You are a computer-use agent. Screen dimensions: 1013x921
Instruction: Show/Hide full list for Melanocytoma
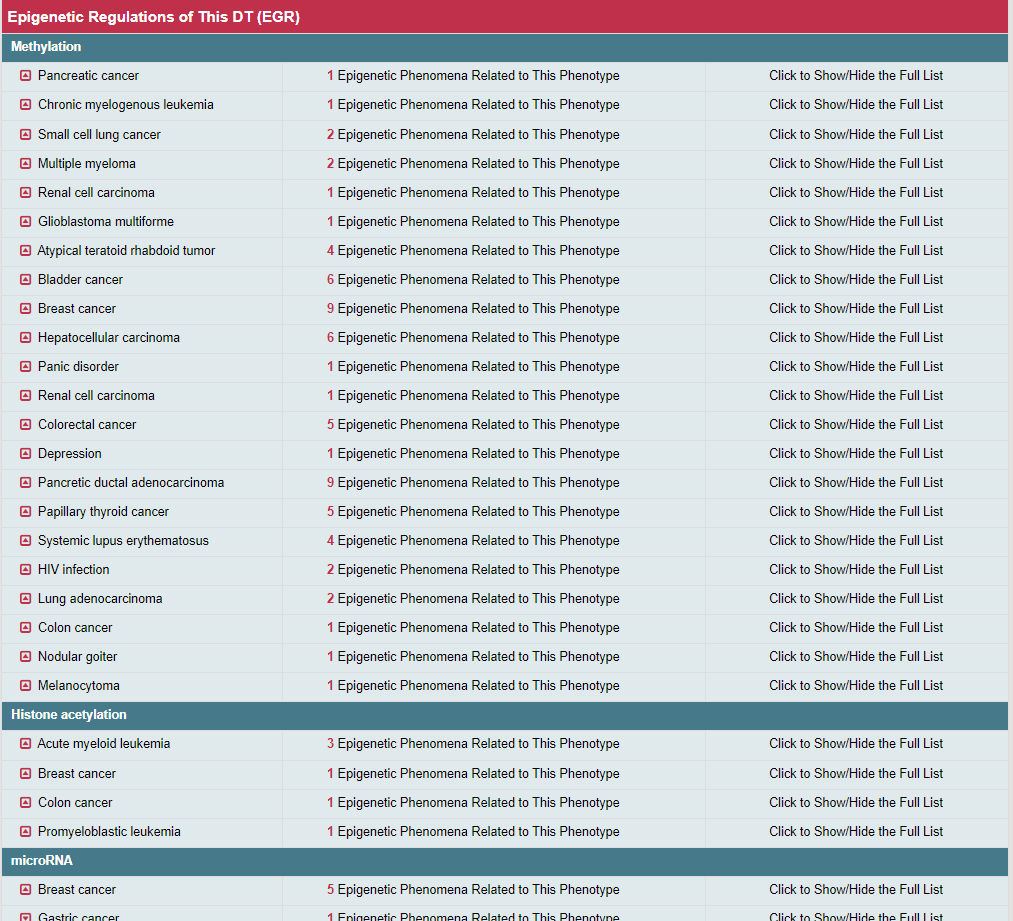(856, 685)
